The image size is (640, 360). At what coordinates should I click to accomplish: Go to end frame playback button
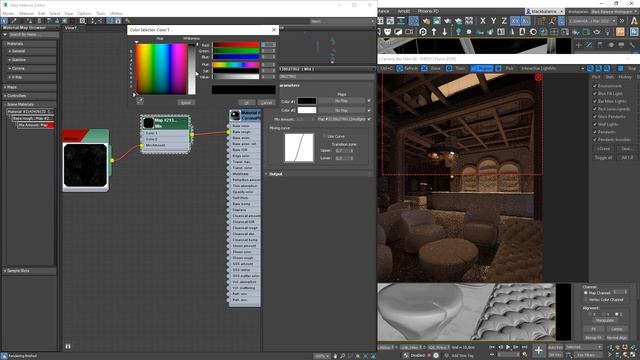coord(524,347)
